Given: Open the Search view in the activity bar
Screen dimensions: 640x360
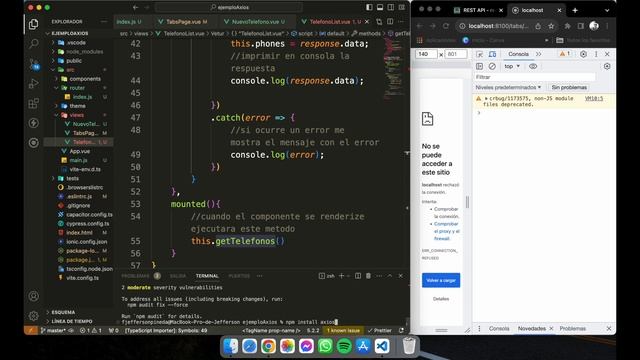Looking at the screenshot, I should click(33, 44).
